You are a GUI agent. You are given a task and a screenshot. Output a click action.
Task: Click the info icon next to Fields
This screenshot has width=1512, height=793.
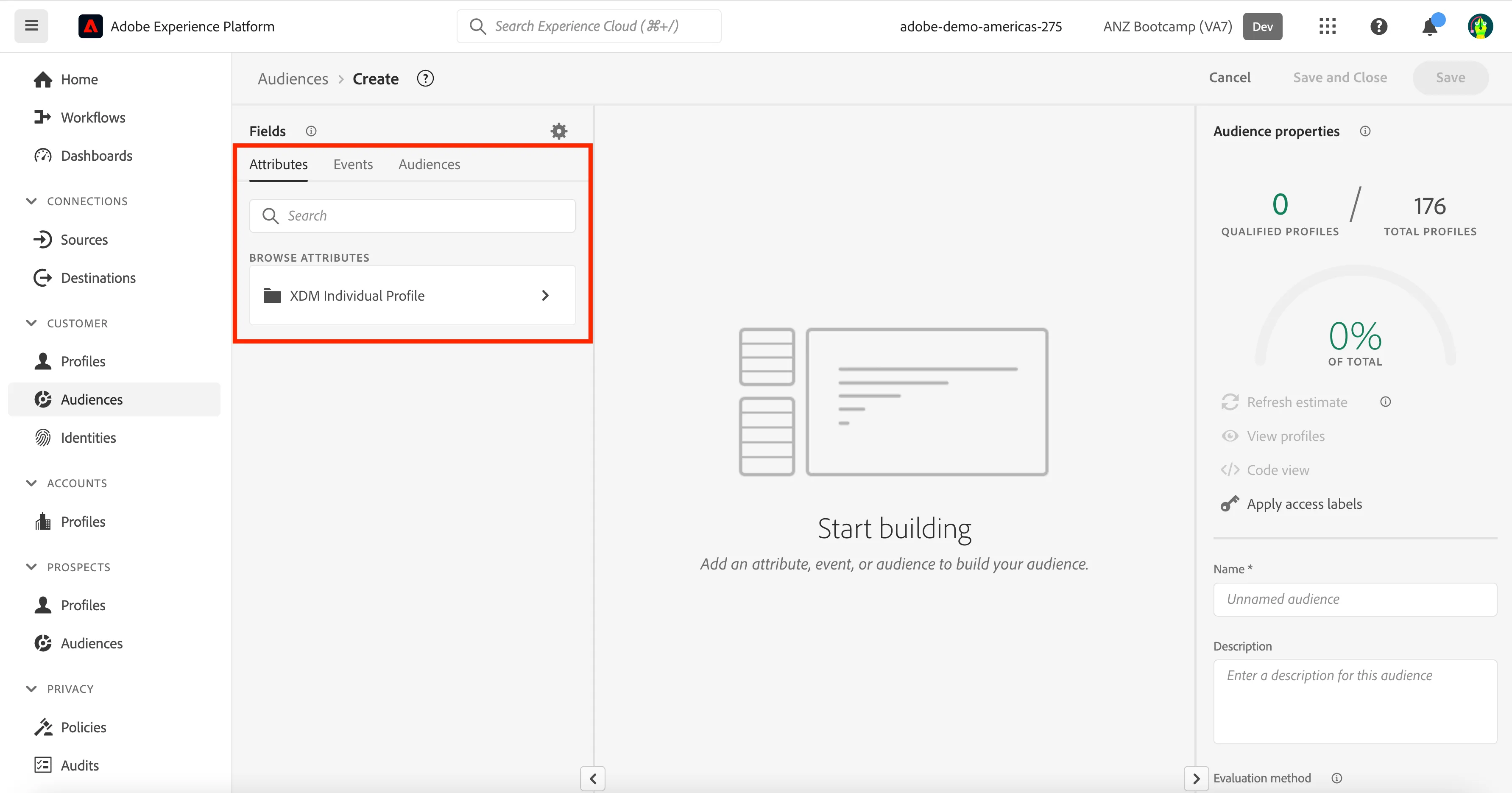pyautogui.click(x=311, y=131)
